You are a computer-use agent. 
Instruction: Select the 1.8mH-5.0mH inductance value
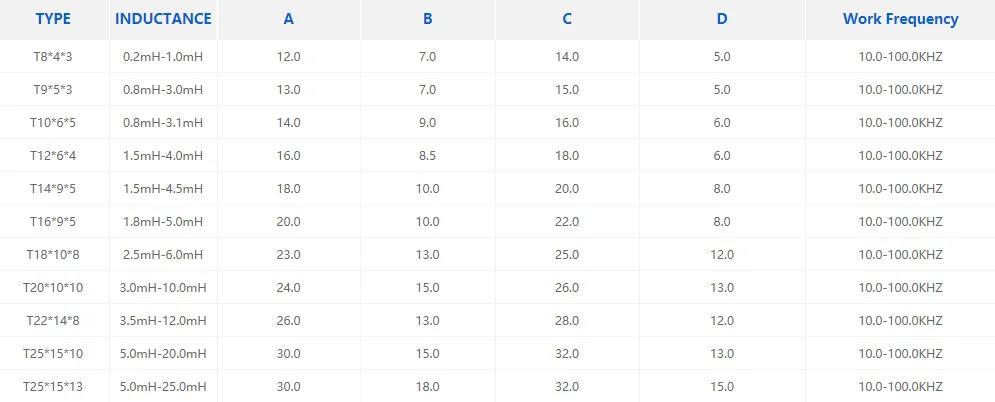[163, 221]
